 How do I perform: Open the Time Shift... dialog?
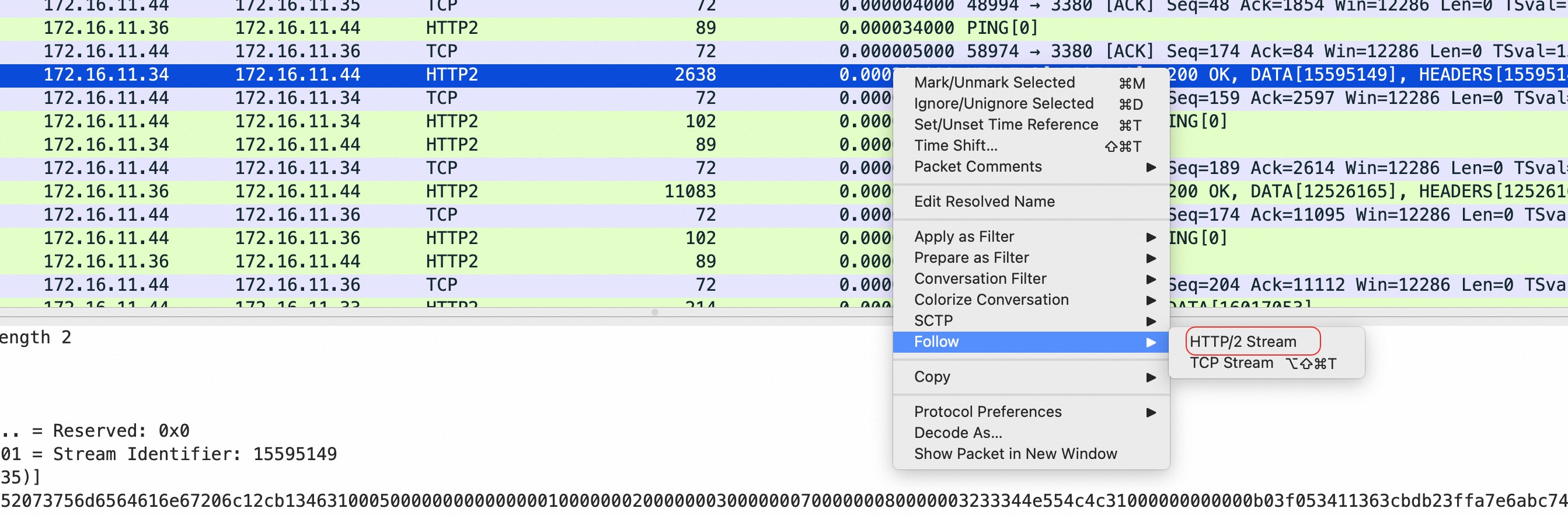tap(955, 145)
